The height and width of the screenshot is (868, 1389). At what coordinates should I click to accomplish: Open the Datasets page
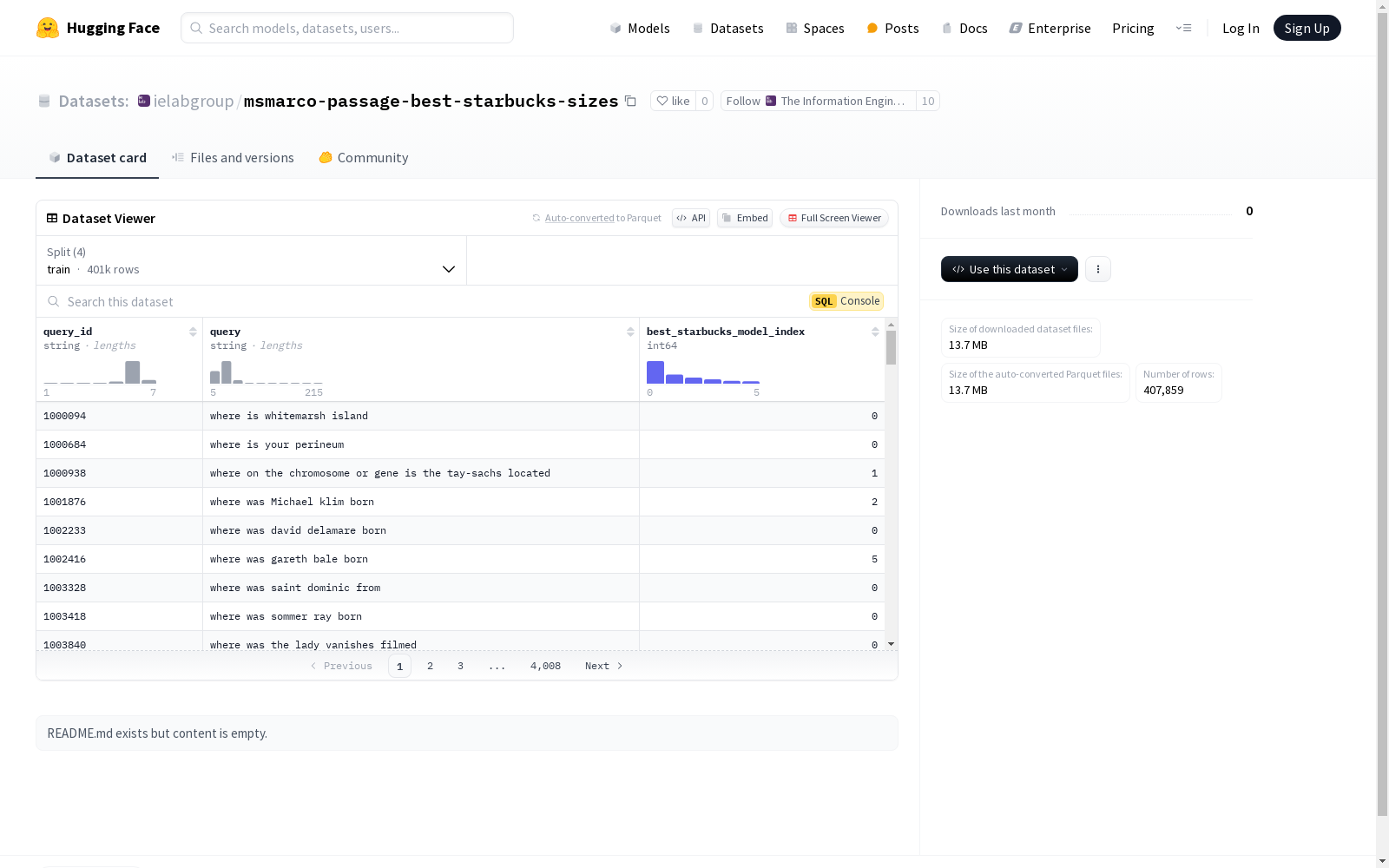(x=727, y=28)
